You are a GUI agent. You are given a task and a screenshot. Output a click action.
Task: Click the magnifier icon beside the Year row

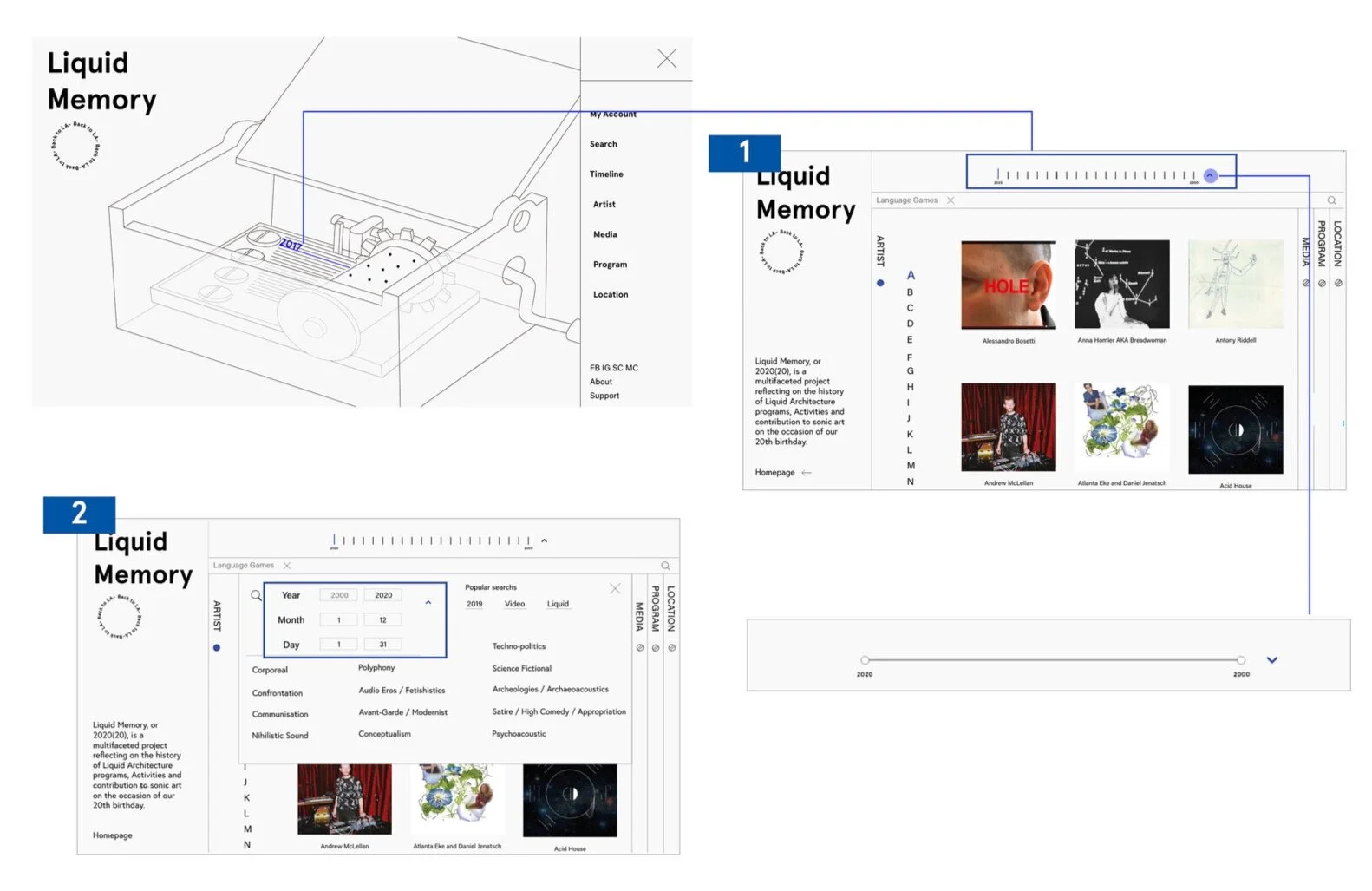coord(256,595)
